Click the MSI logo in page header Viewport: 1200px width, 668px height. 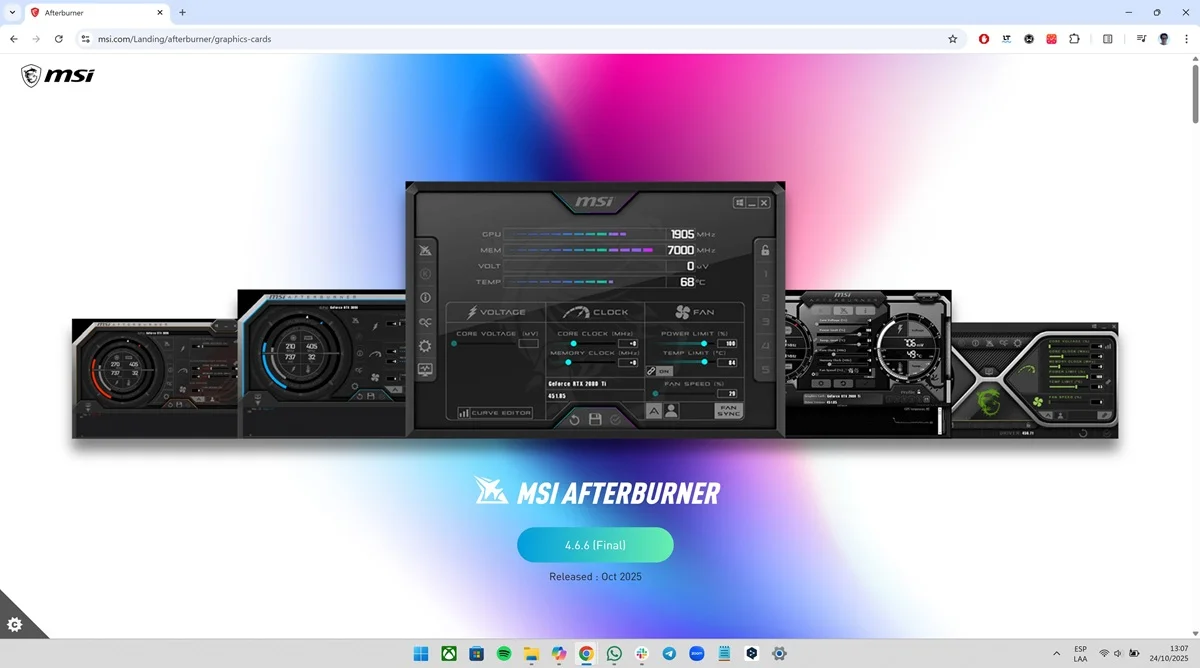coord(58,75)
